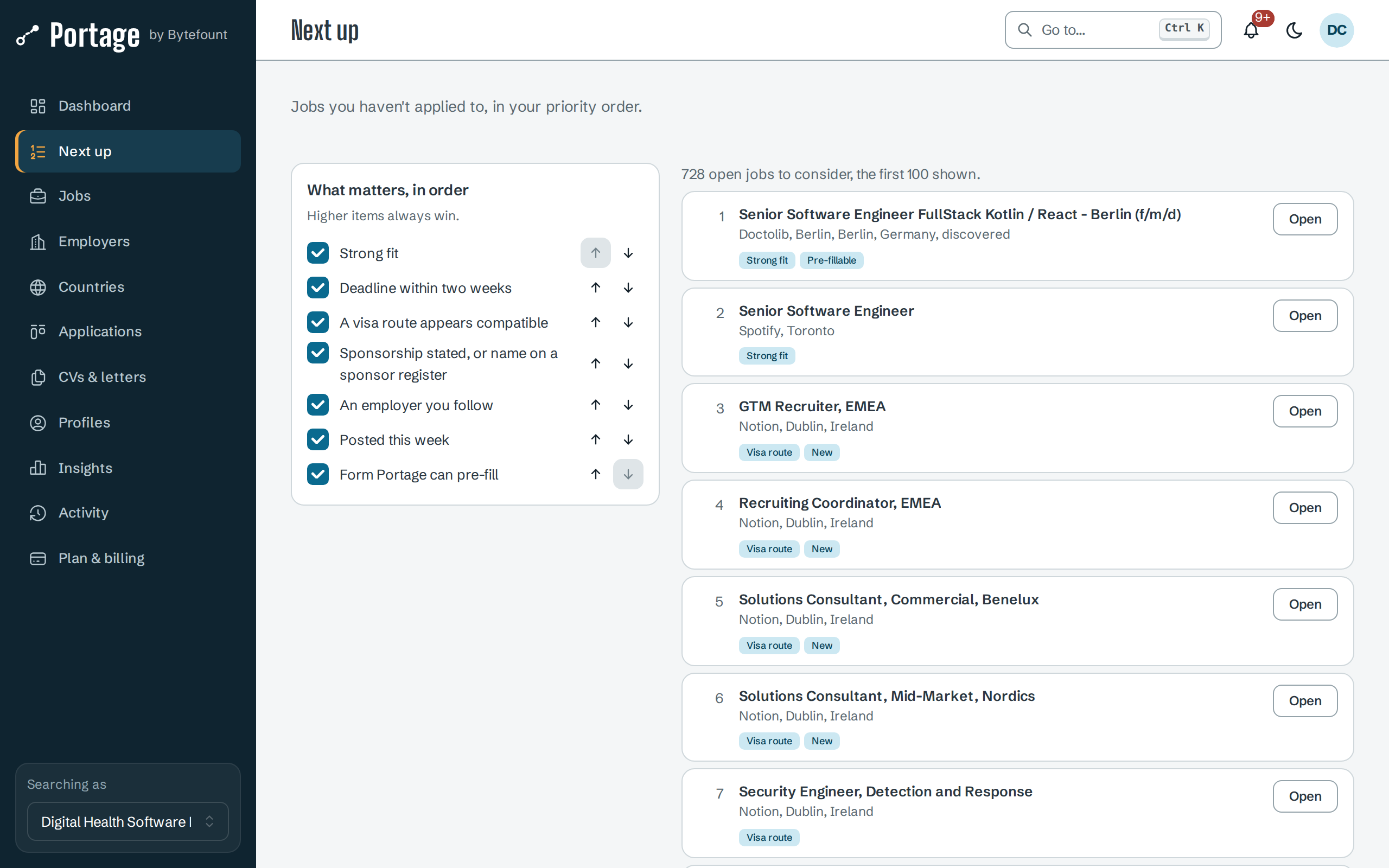Open the Recruiting Coordinator, EMEA job
Screen dimensions: 1389x868
coord(1304,507)
